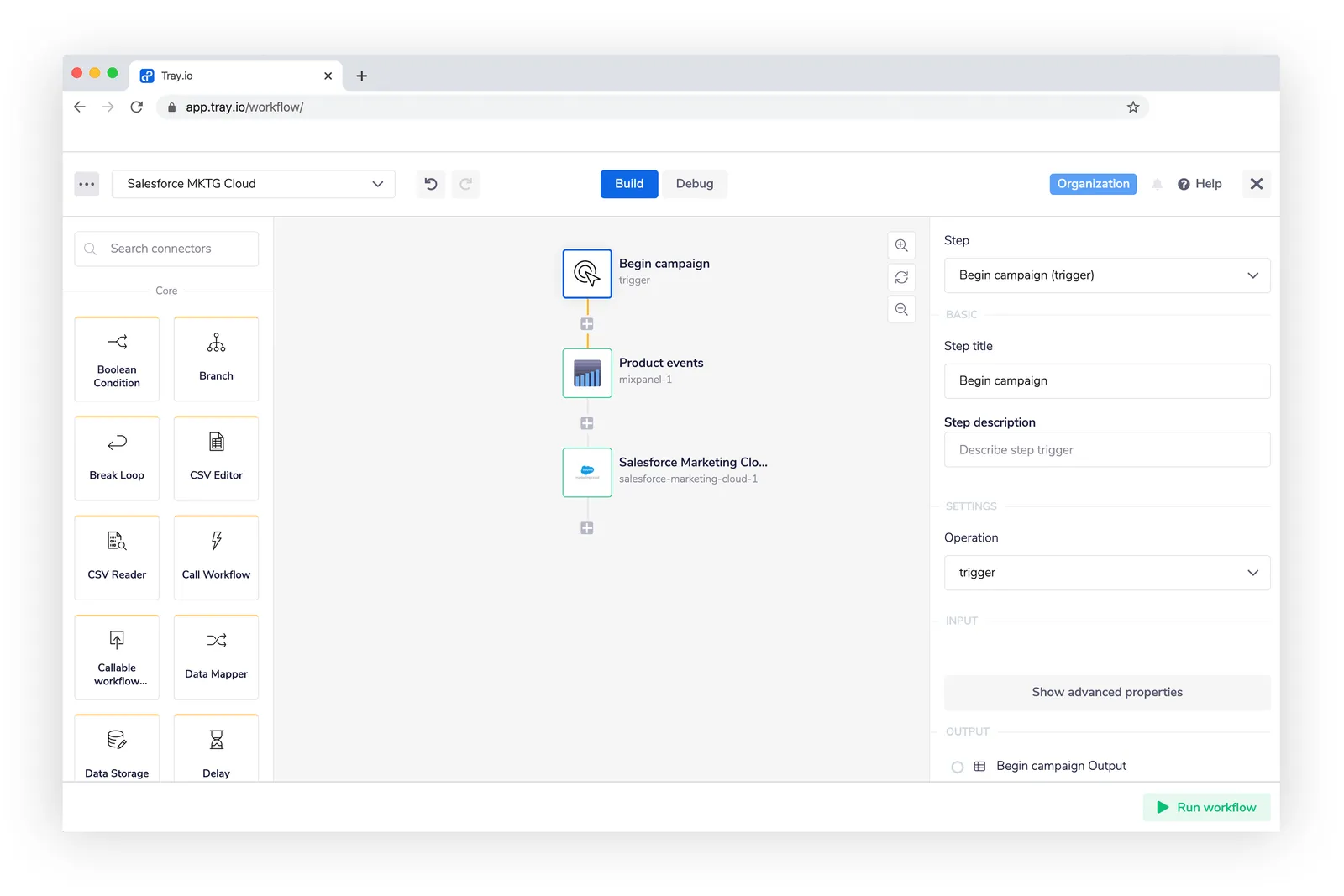Viewport: 1344px width, 896px height.
Task: Select the Salesforce Marketing Cloud step icon
Action: click(587, 472)
